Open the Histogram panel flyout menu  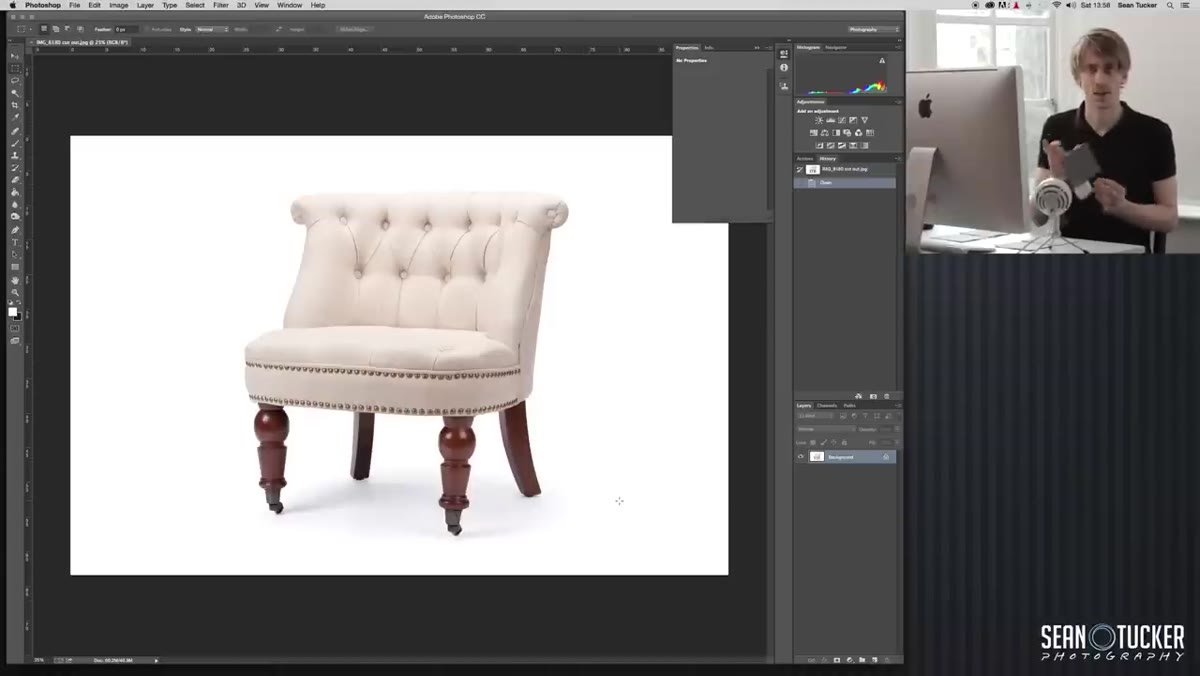898,47
